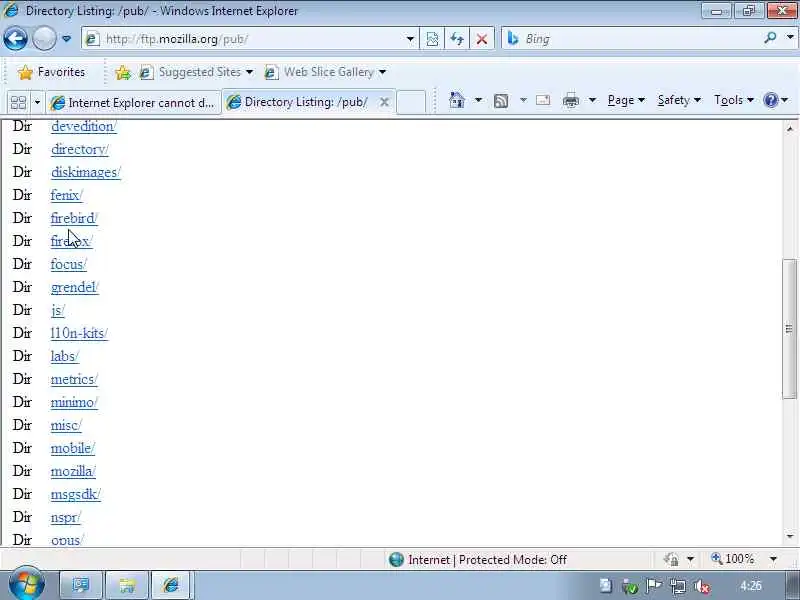
Task: Switch to Internet Explorer cannot display tab
Action: 133,103
